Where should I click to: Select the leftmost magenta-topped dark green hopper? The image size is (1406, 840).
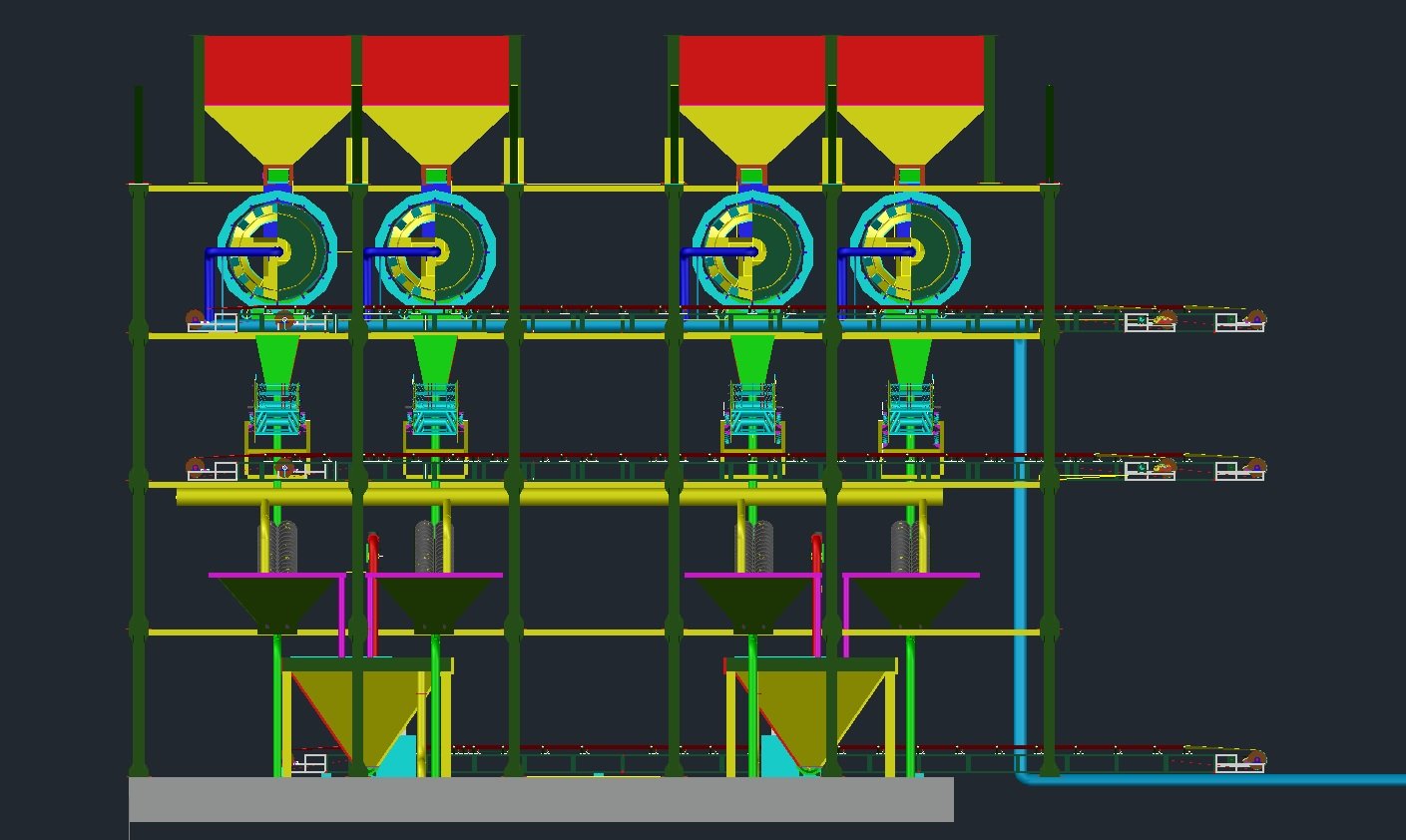[x=276, y=603]
